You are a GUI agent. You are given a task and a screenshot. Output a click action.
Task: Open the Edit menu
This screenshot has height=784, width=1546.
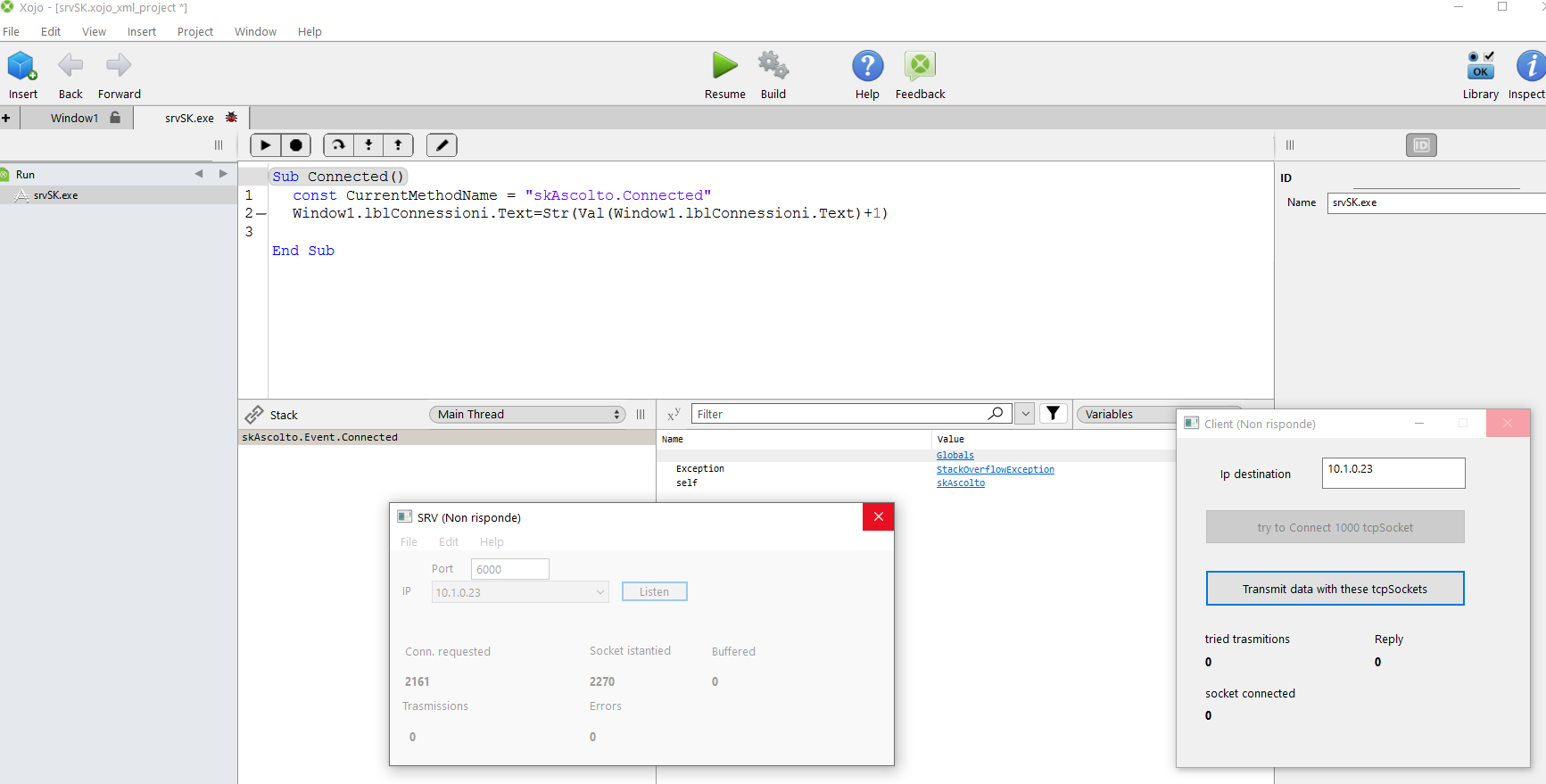coord(51,31)
